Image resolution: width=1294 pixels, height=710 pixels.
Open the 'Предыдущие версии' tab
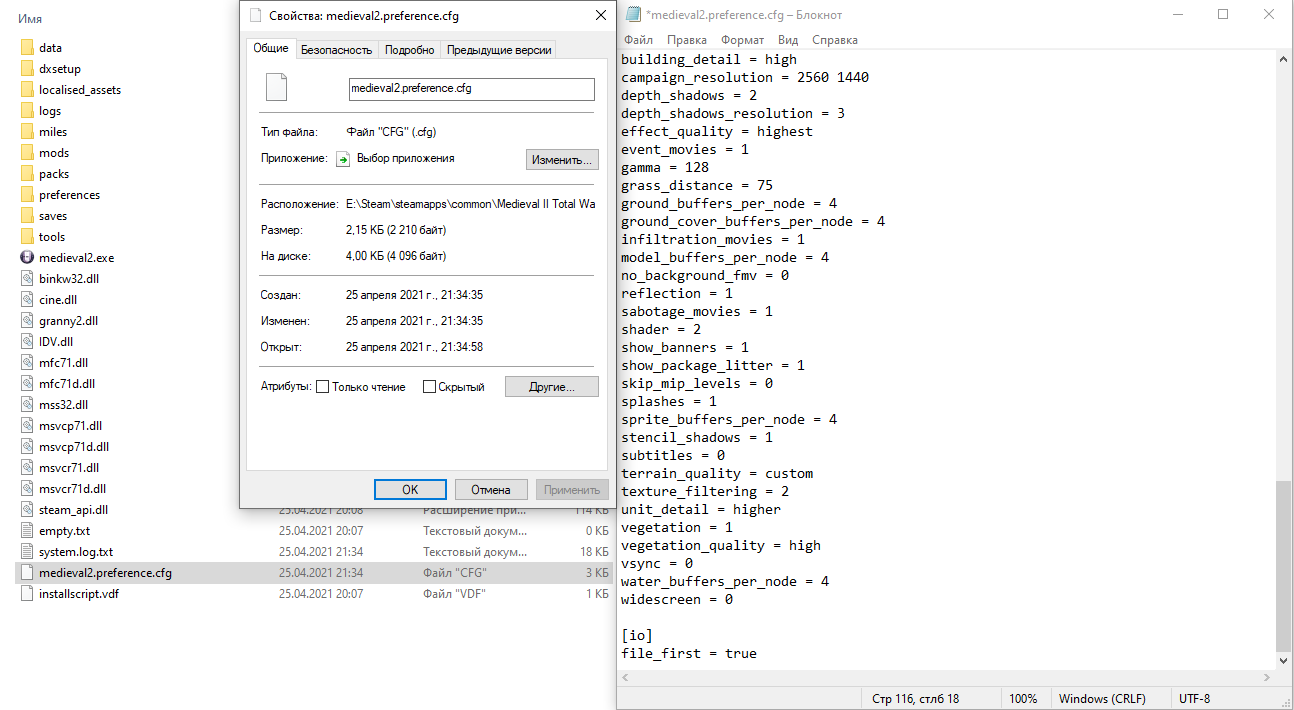(x=498, y=49)
